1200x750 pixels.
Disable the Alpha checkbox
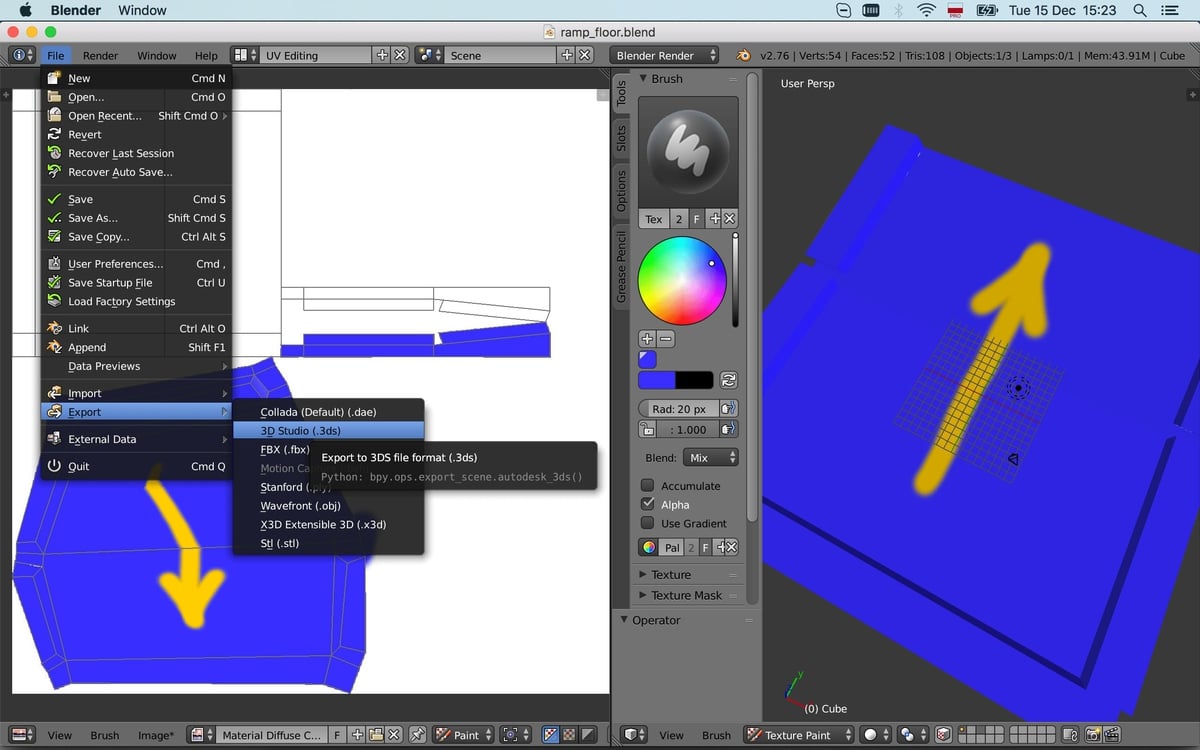(648, 504)
